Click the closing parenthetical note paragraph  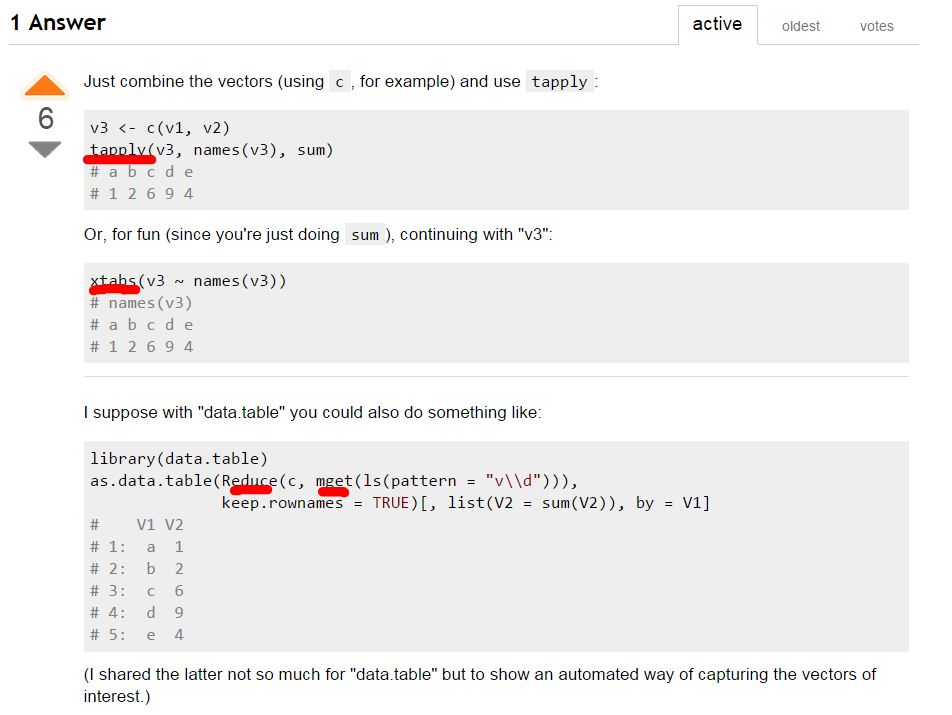click(480, 684)
